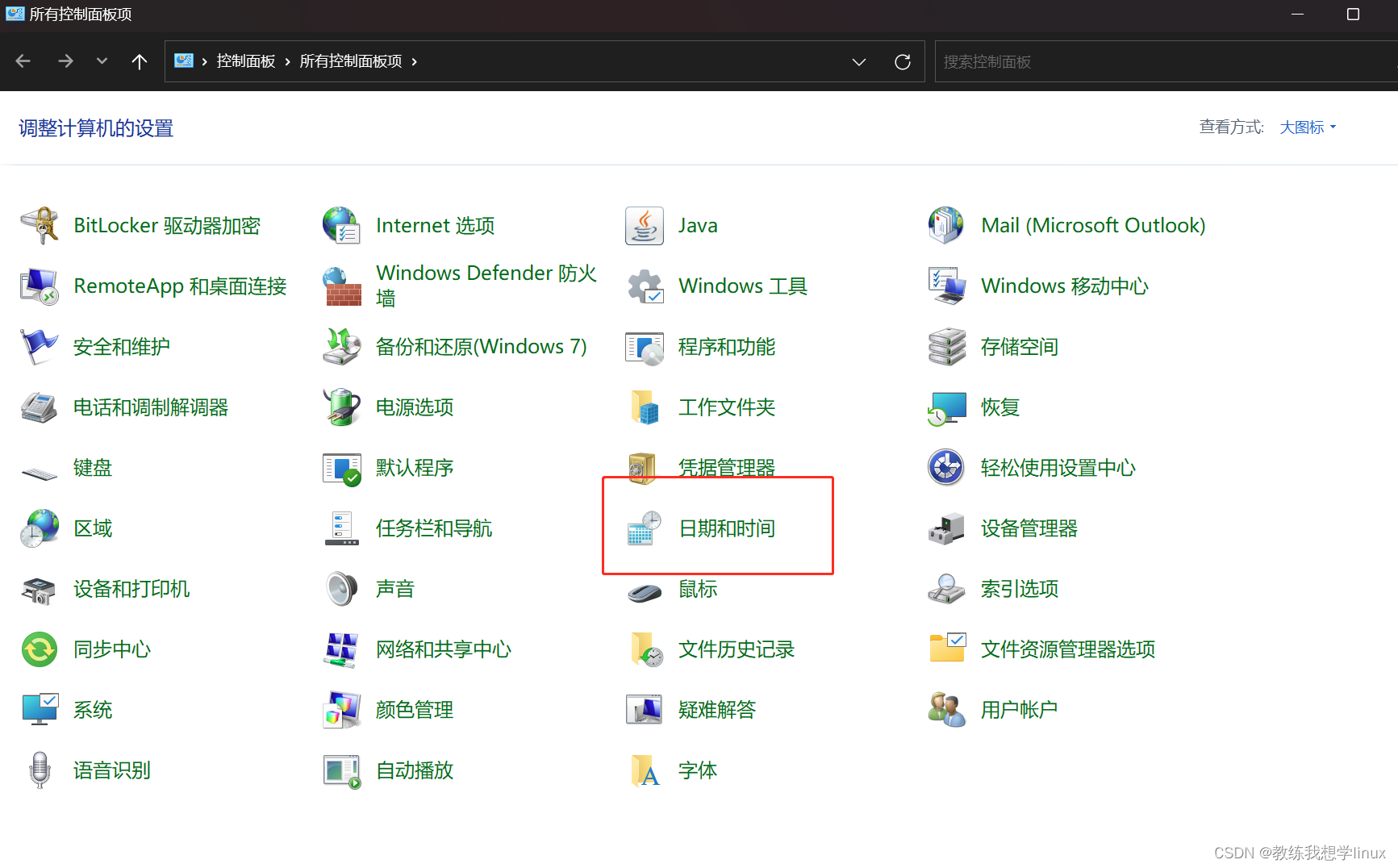
Task: Click the 鼠标 mouse icon
Action: coord(645,593)
